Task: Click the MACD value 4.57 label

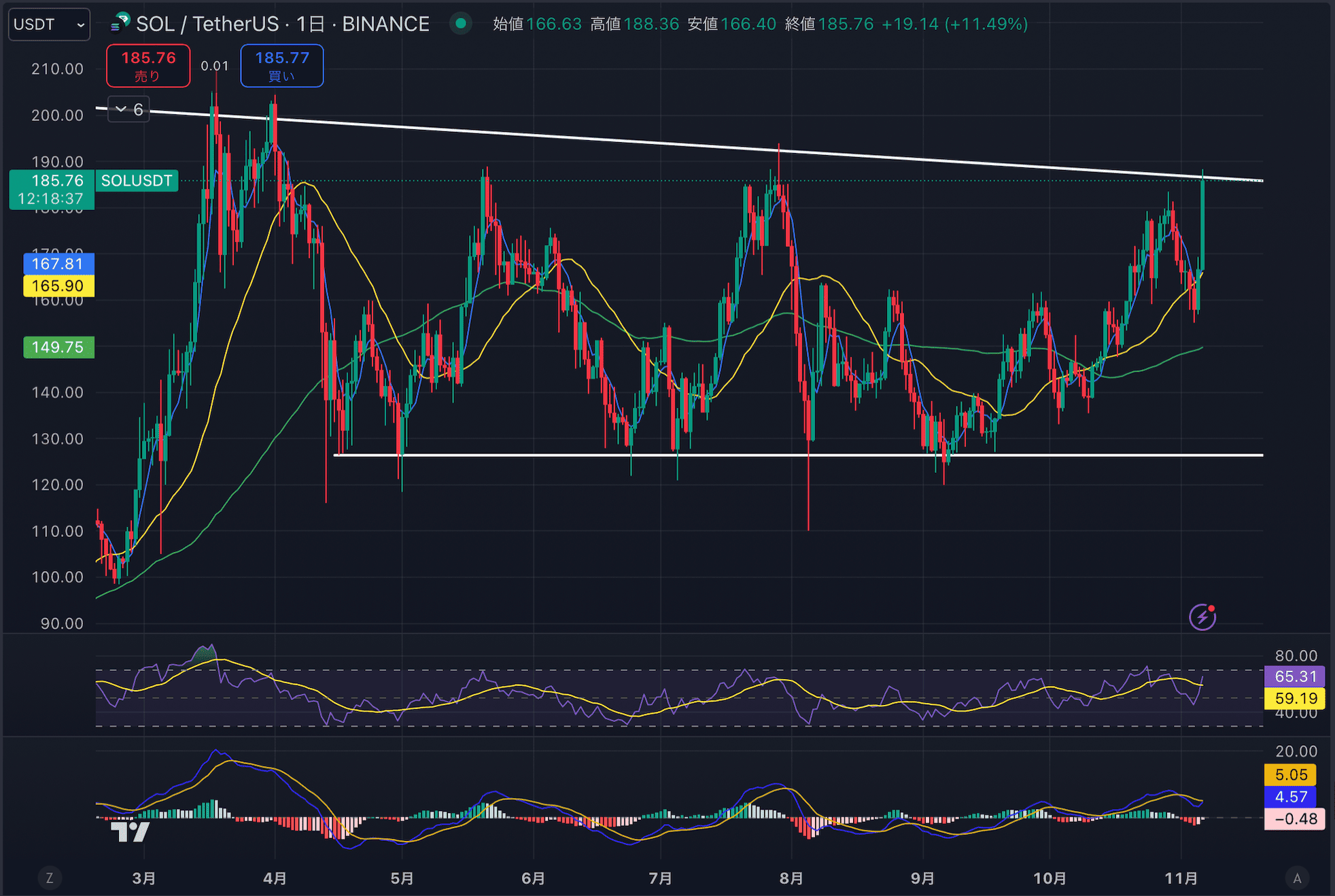Action: pyautogui.click(x=1290, y=797)
